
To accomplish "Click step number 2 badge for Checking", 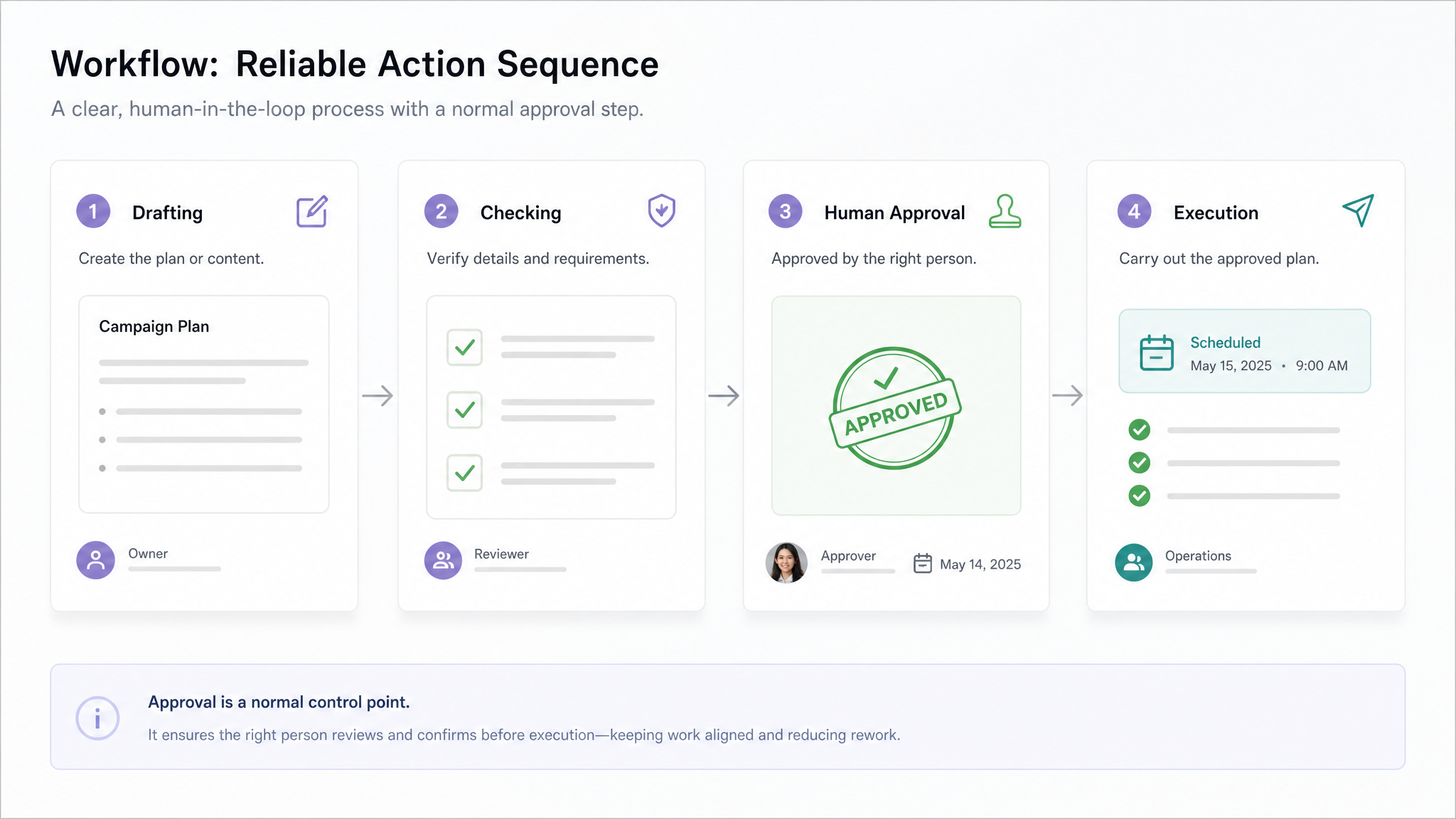I will point(441,211).
